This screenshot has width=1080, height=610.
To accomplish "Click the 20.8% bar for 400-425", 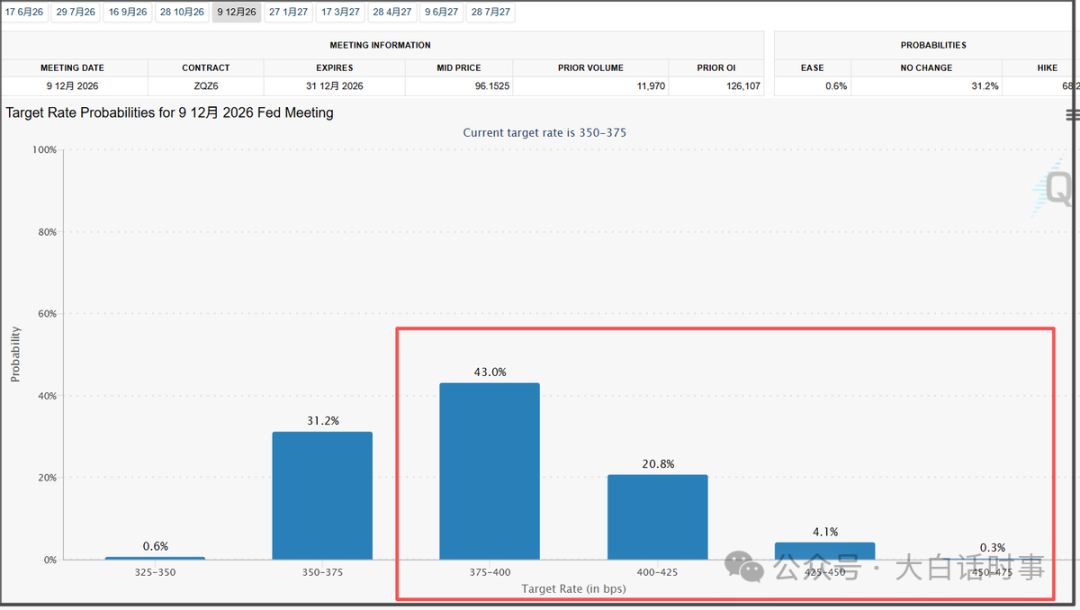I will [658, 517].
